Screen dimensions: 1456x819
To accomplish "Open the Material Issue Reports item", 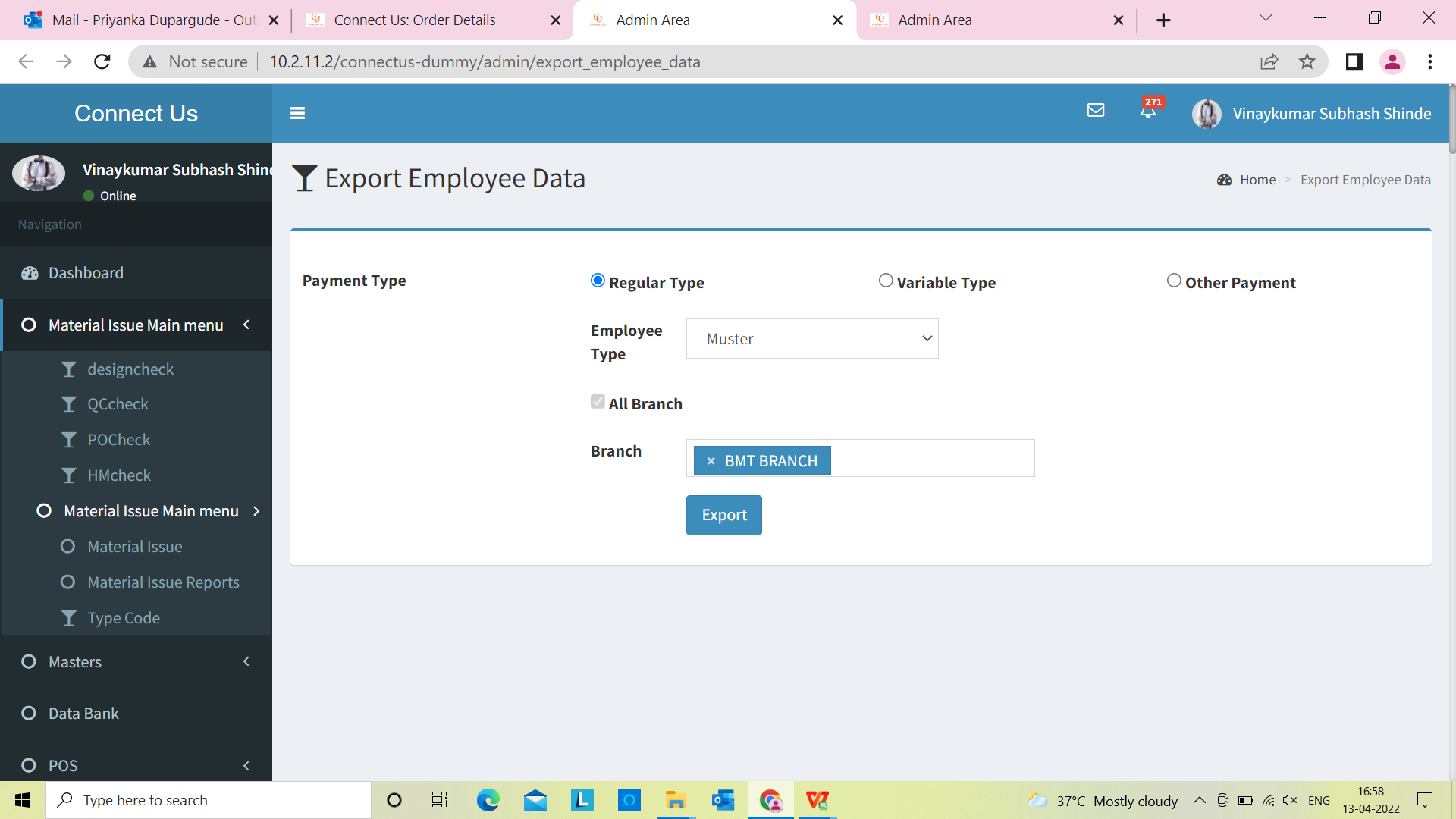I will click(x=163, y=582).
